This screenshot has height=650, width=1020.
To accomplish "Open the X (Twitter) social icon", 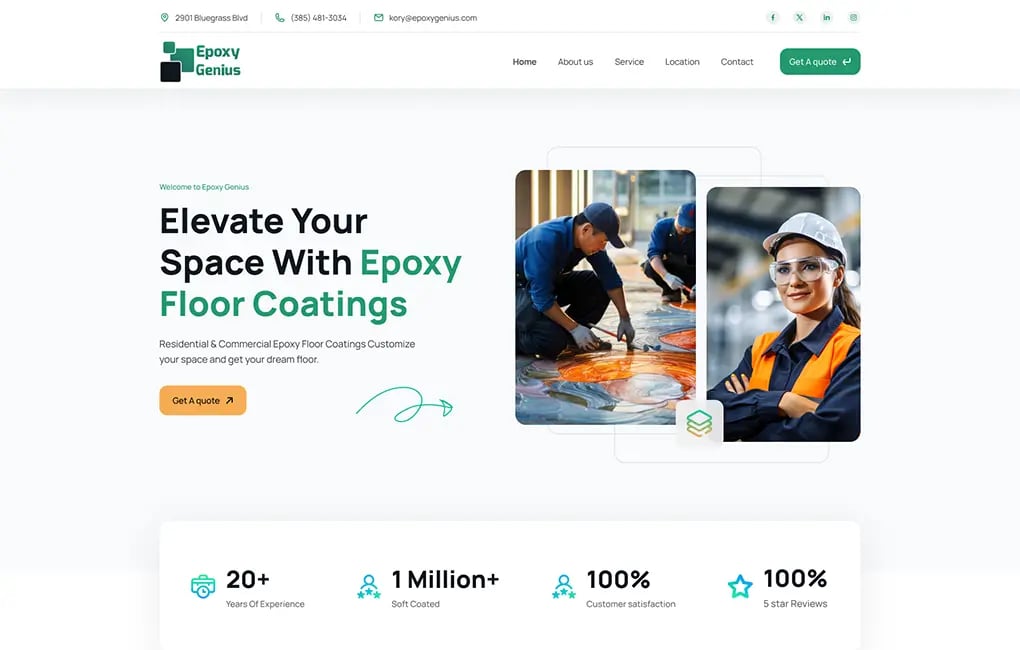I will [x=799, y=18].
